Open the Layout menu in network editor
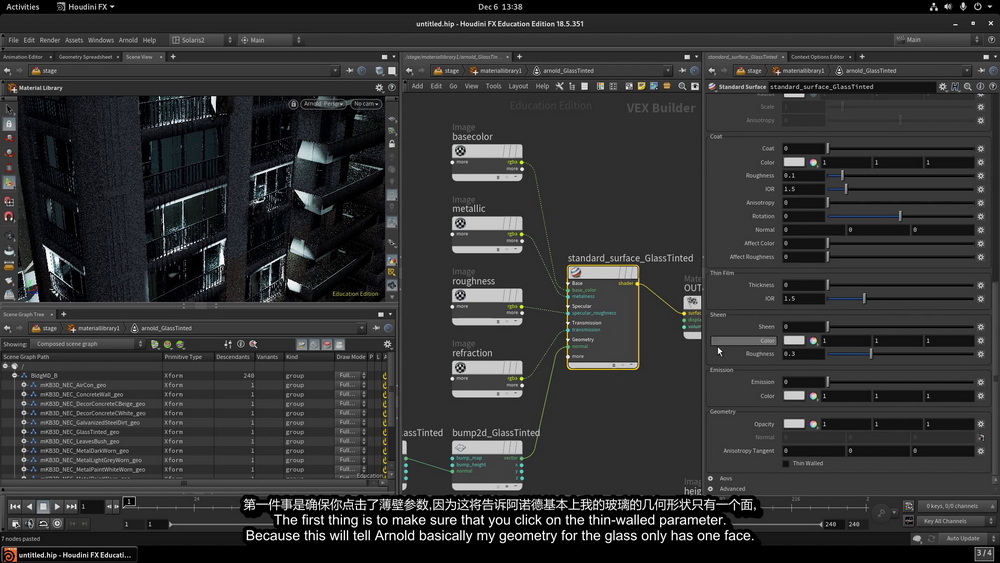Image resolution: width=1000 pixels, height=563 pixels. tap(518, 86)
